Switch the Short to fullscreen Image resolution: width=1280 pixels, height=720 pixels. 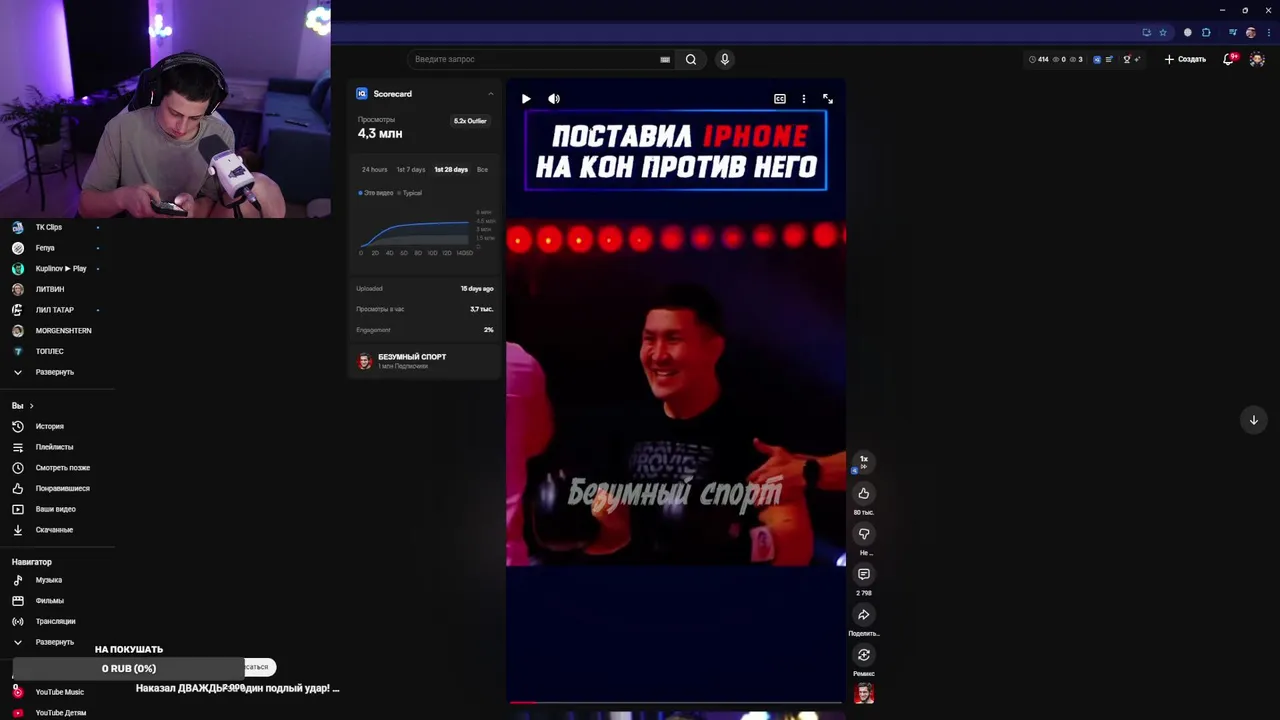pyautogui.click(x=828, y=99)
